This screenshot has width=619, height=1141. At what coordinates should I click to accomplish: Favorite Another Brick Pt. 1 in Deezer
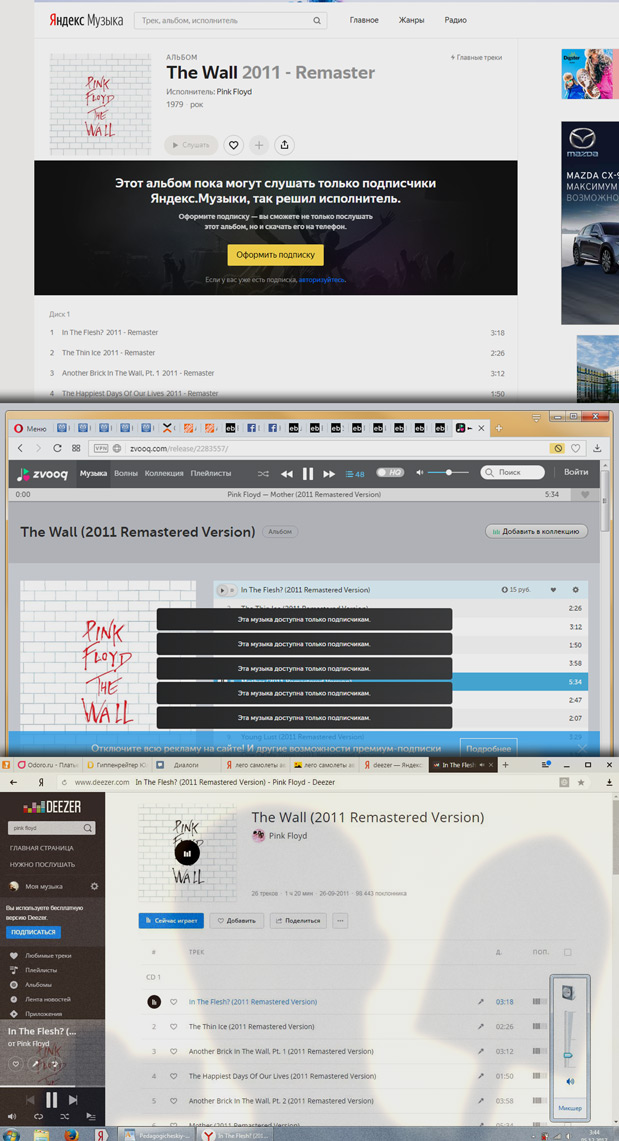174,1051
